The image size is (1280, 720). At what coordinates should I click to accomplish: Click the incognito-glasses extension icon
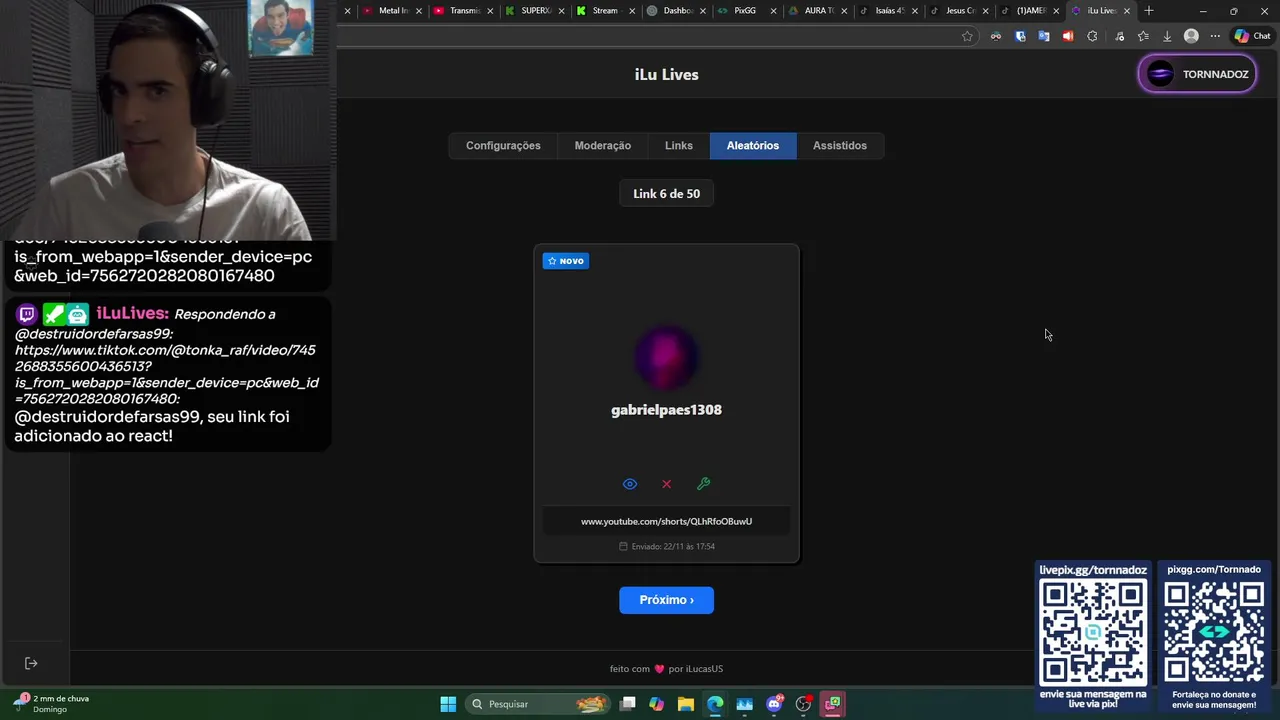(996, 36)
